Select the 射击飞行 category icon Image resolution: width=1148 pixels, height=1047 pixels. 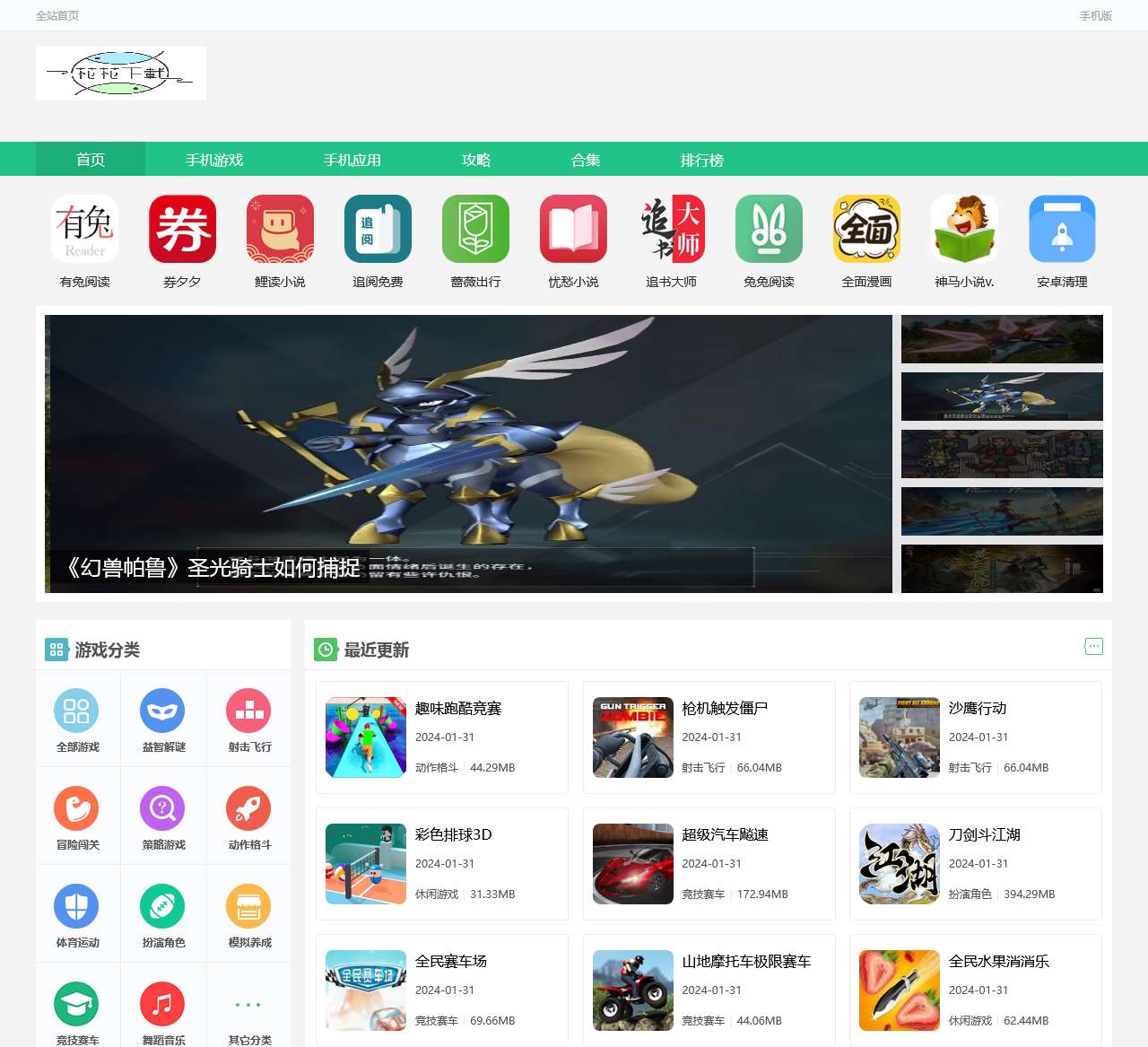(x=248, y=711)
